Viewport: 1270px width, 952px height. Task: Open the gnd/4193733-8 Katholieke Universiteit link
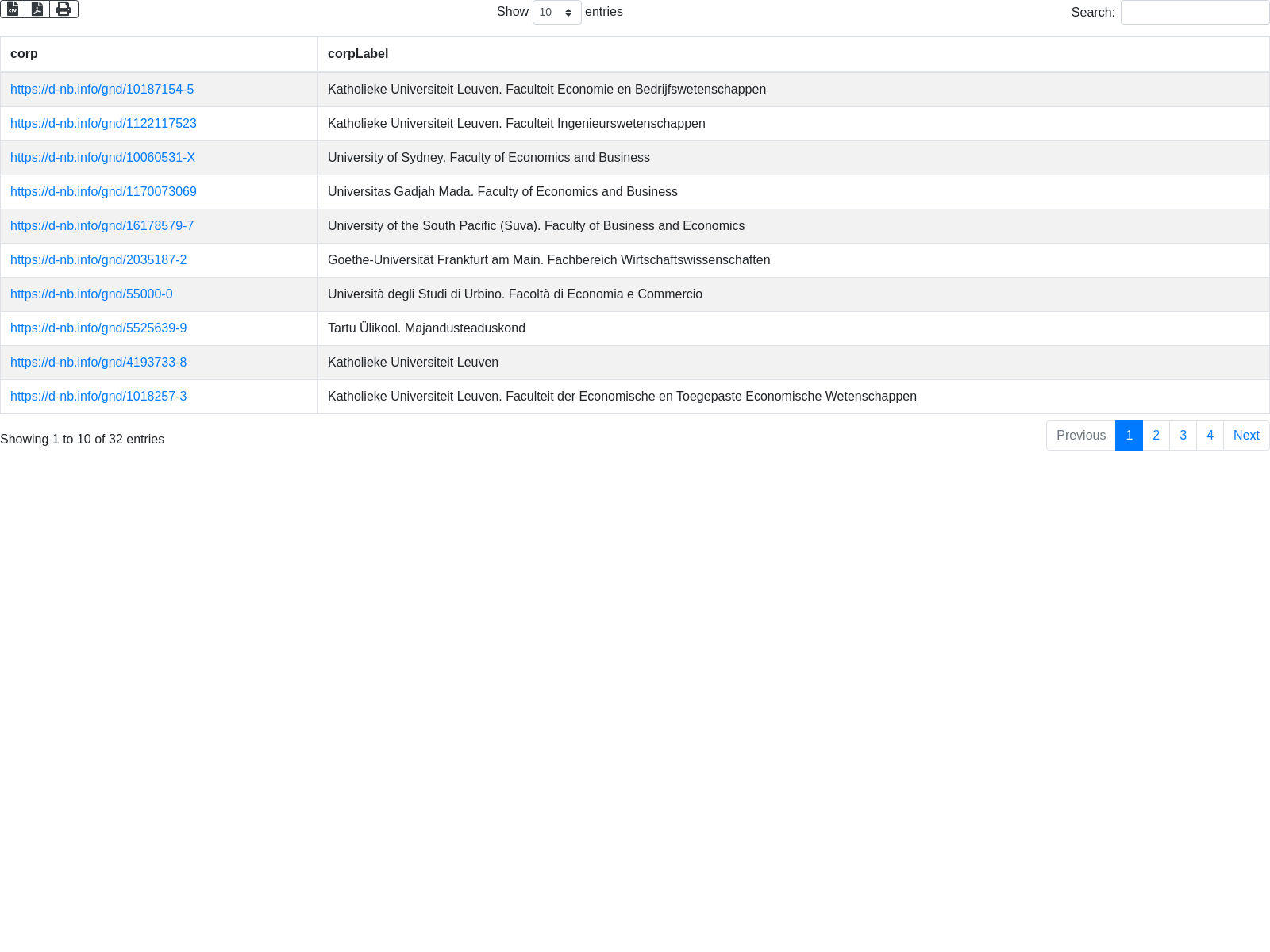pos(98,363)
